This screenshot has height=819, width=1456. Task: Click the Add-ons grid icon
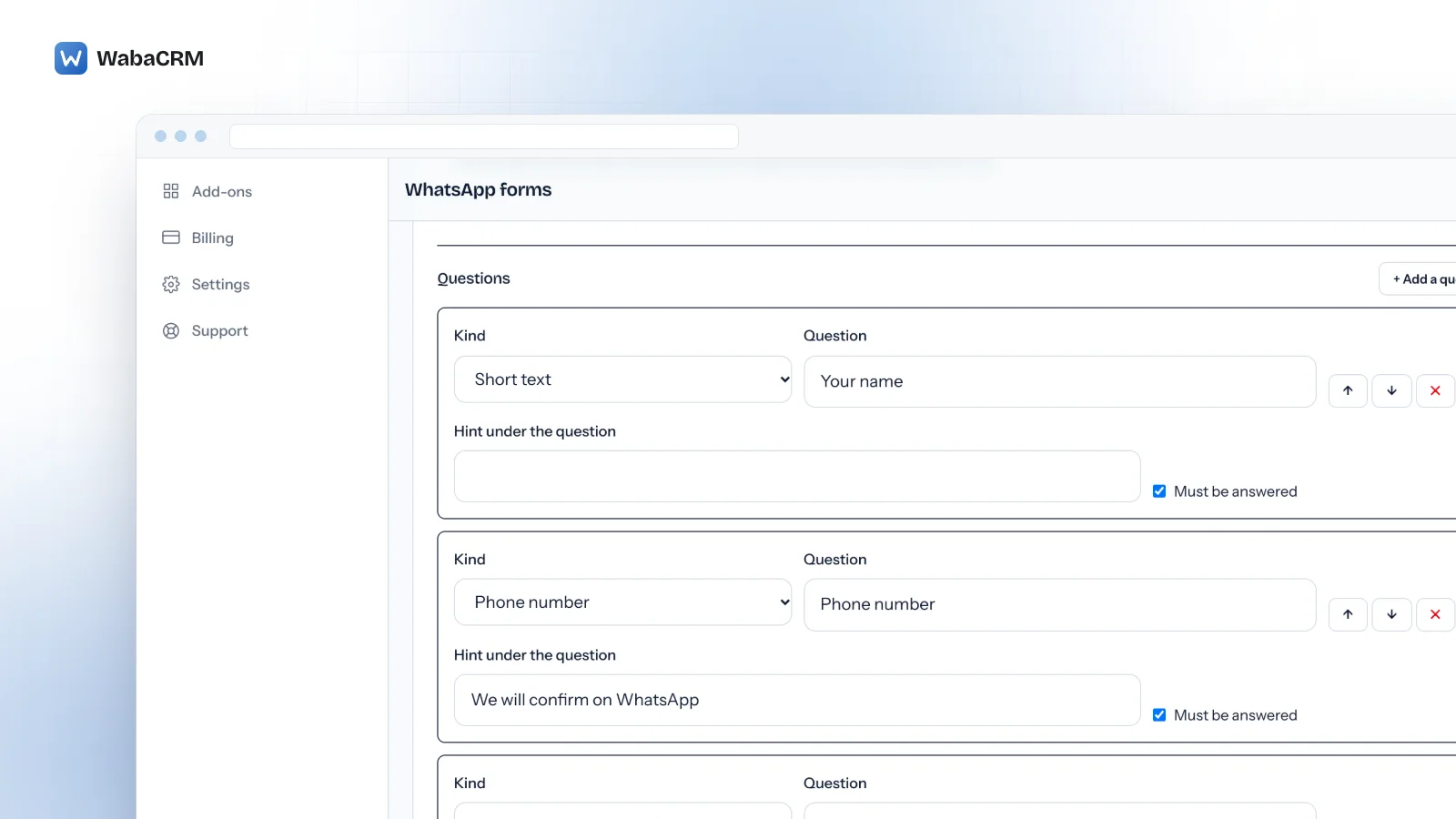pos(171,191)
